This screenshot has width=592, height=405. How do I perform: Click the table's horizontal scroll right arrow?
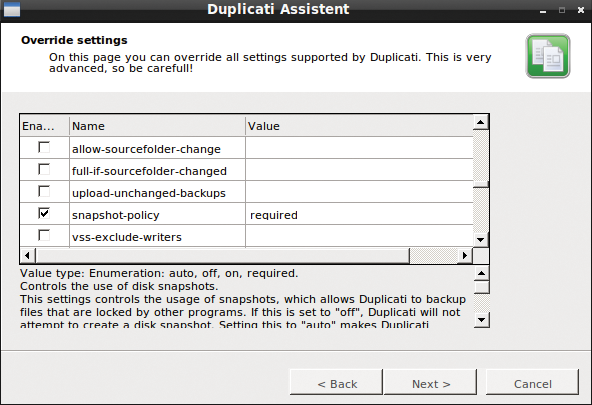point(465,256)
